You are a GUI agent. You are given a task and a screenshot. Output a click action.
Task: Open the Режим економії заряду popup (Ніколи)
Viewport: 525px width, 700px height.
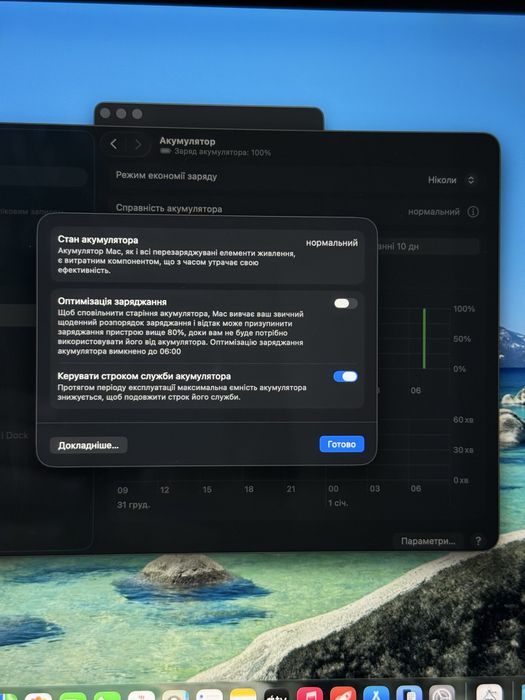[x=451, y=180]
